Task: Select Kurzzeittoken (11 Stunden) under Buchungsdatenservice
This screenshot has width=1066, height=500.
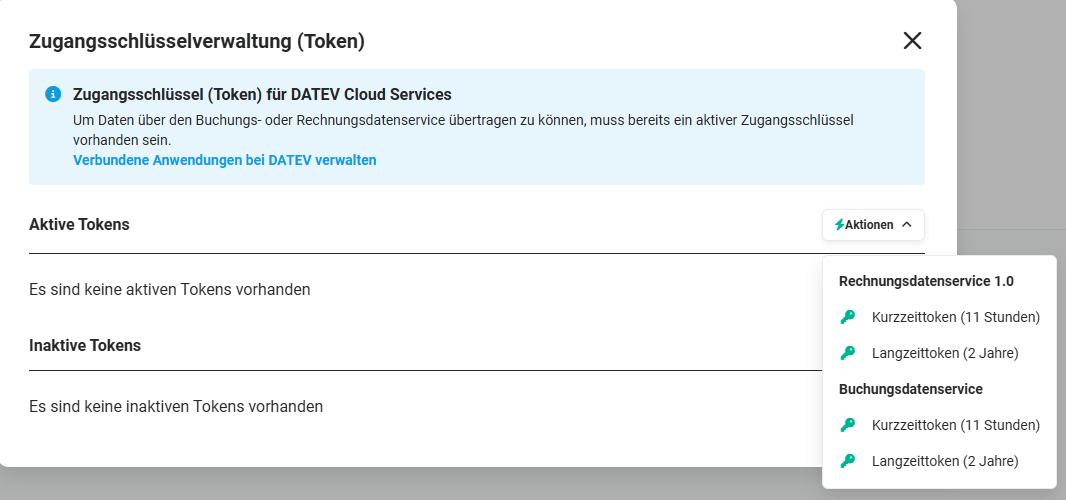Action: [x=939, y=425]
